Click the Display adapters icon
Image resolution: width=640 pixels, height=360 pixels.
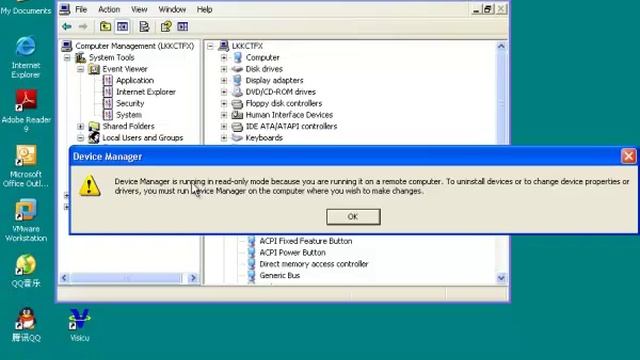[237, 80]
